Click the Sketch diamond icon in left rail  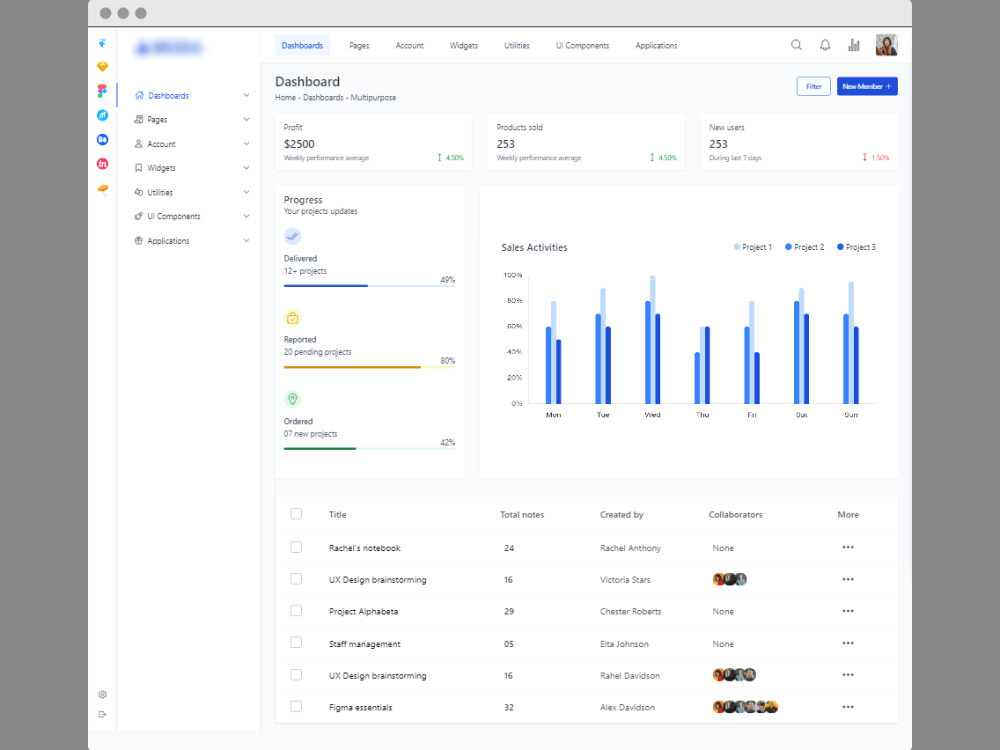[102, 66]
